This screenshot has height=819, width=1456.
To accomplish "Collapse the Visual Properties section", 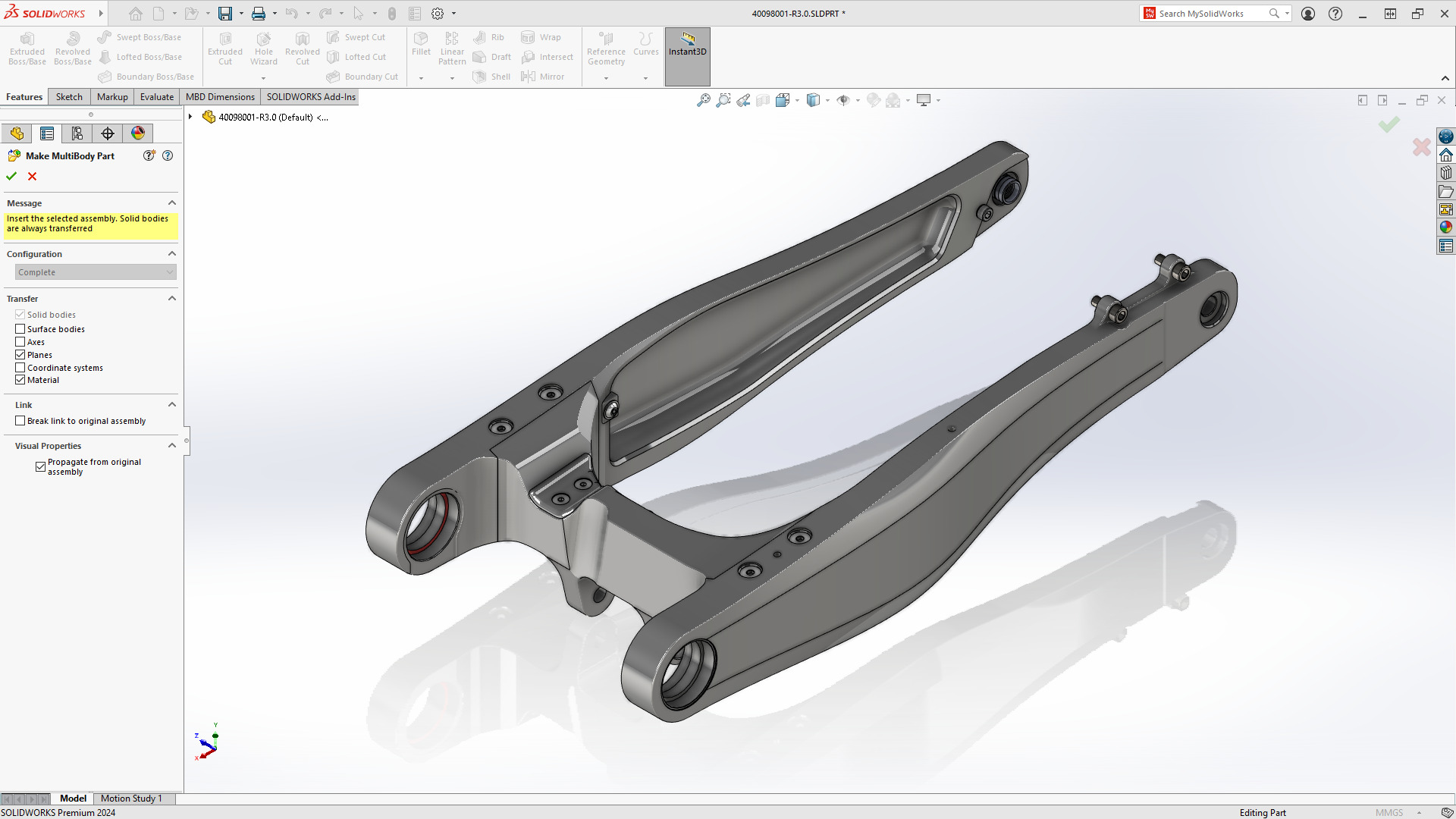I will 172,445.
